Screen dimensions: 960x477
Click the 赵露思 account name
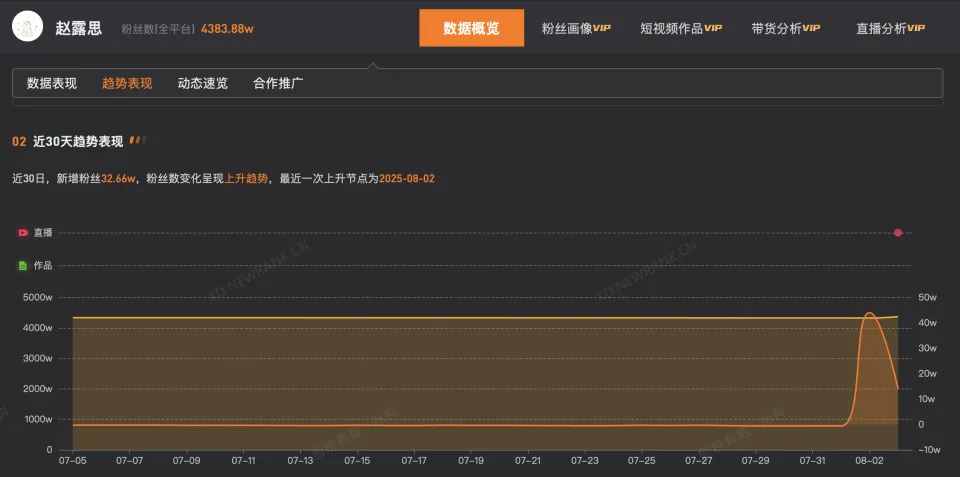[78, 28]
